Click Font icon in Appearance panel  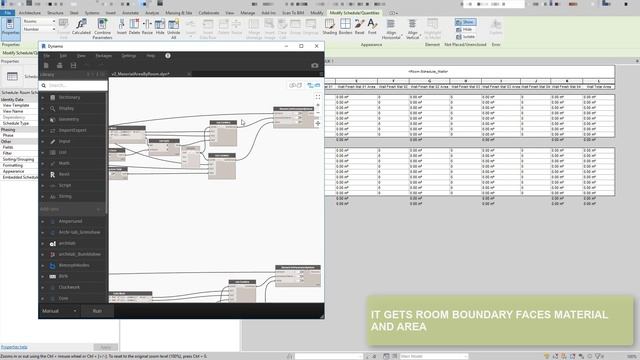click(372, 27)
